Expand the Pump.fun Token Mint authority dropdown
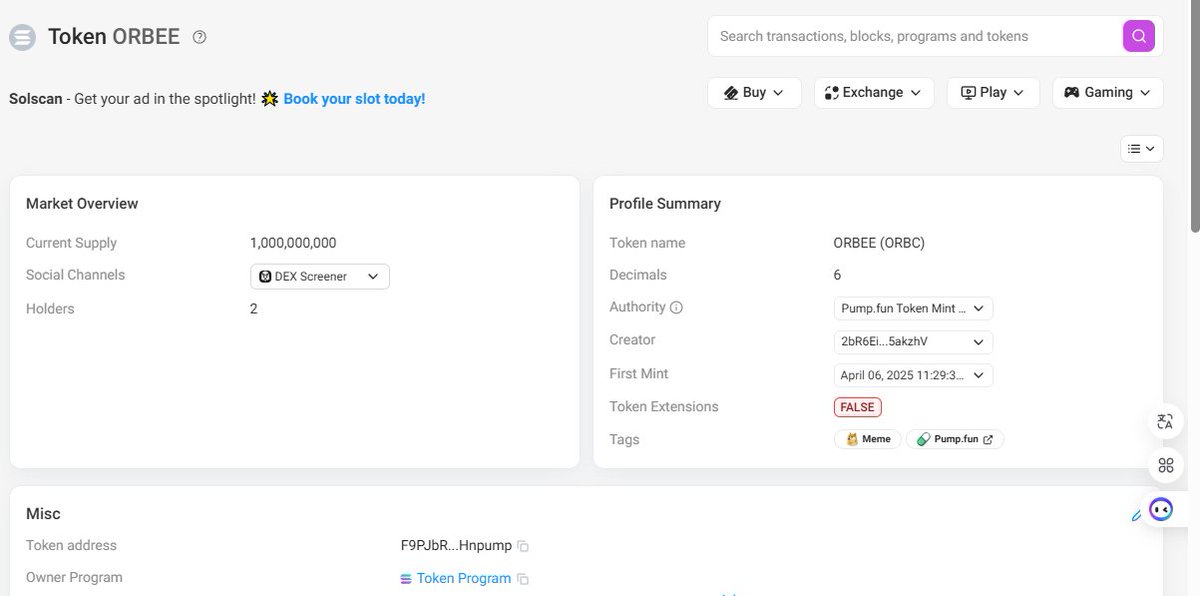The height and width of the screenshot is (596, 1200). click(913, 308)
